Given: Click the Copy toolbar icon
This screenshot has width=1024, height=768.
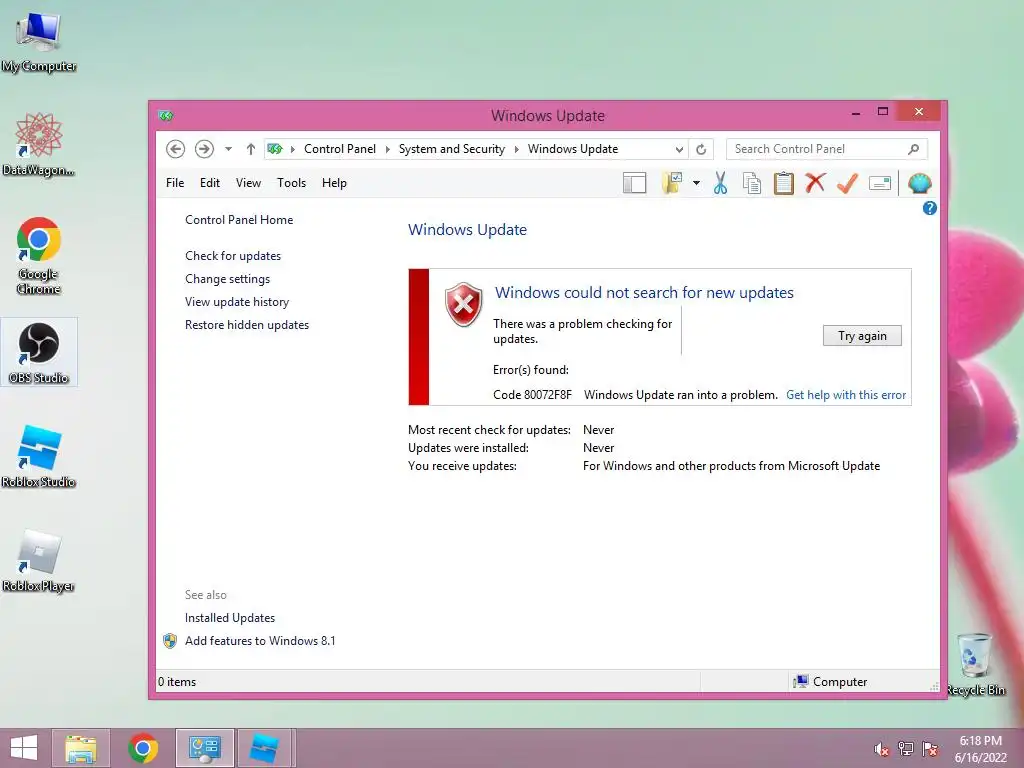Looking at the screenshot, I should click(x=752, y=184).
